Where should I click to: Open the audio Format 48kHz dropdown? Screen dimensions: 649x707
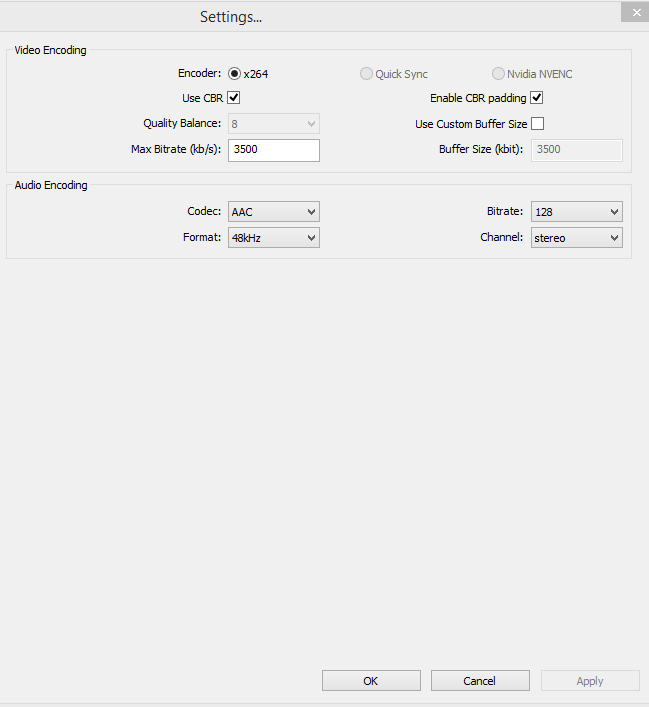[x=274, y=238]
